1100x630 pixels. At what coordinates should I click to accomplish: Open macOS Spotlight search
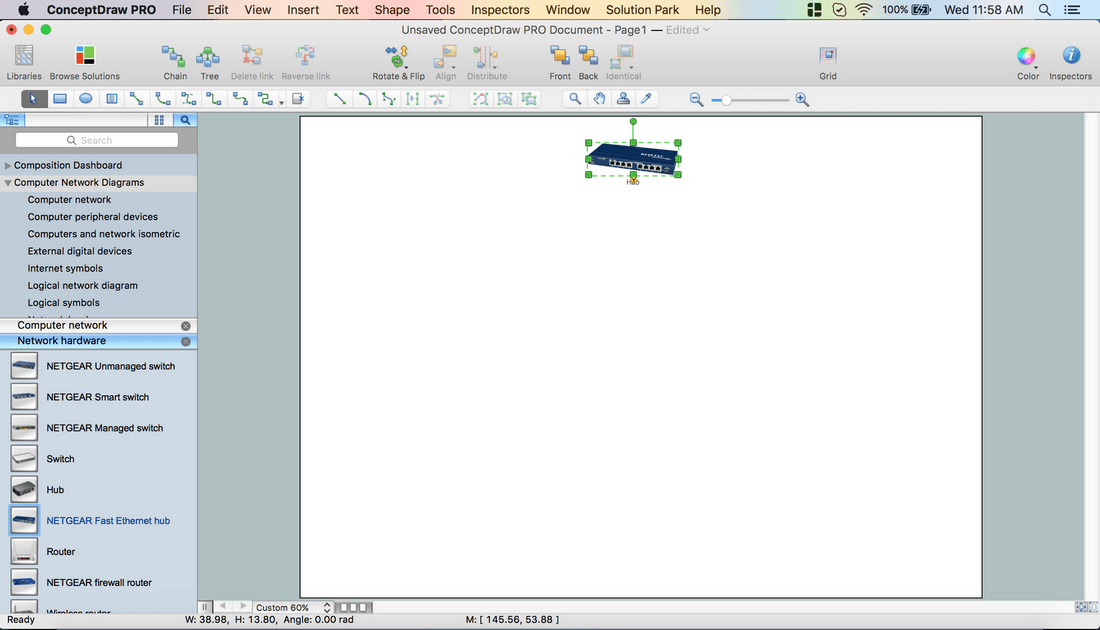tap(1045, 10)
